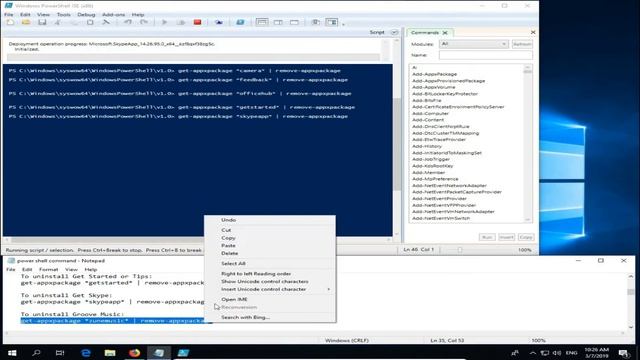Image resolution: width=640 pixels, height=360 pixels.
Task: Click the New script toolbar icon
Action: tap(10, 22)
